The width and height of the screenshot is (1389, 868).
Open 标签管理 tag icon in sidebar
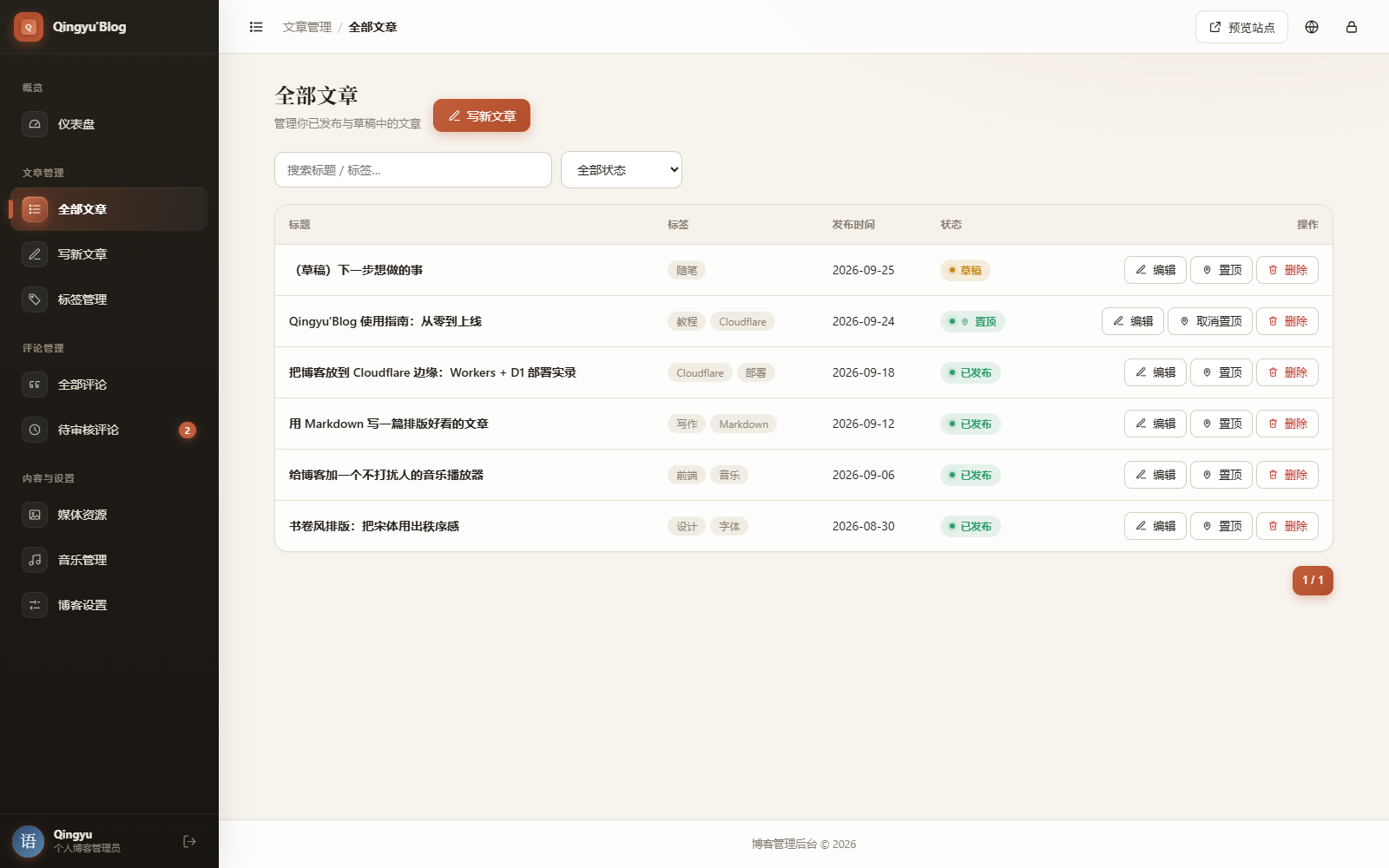click(x=35, y=299)
